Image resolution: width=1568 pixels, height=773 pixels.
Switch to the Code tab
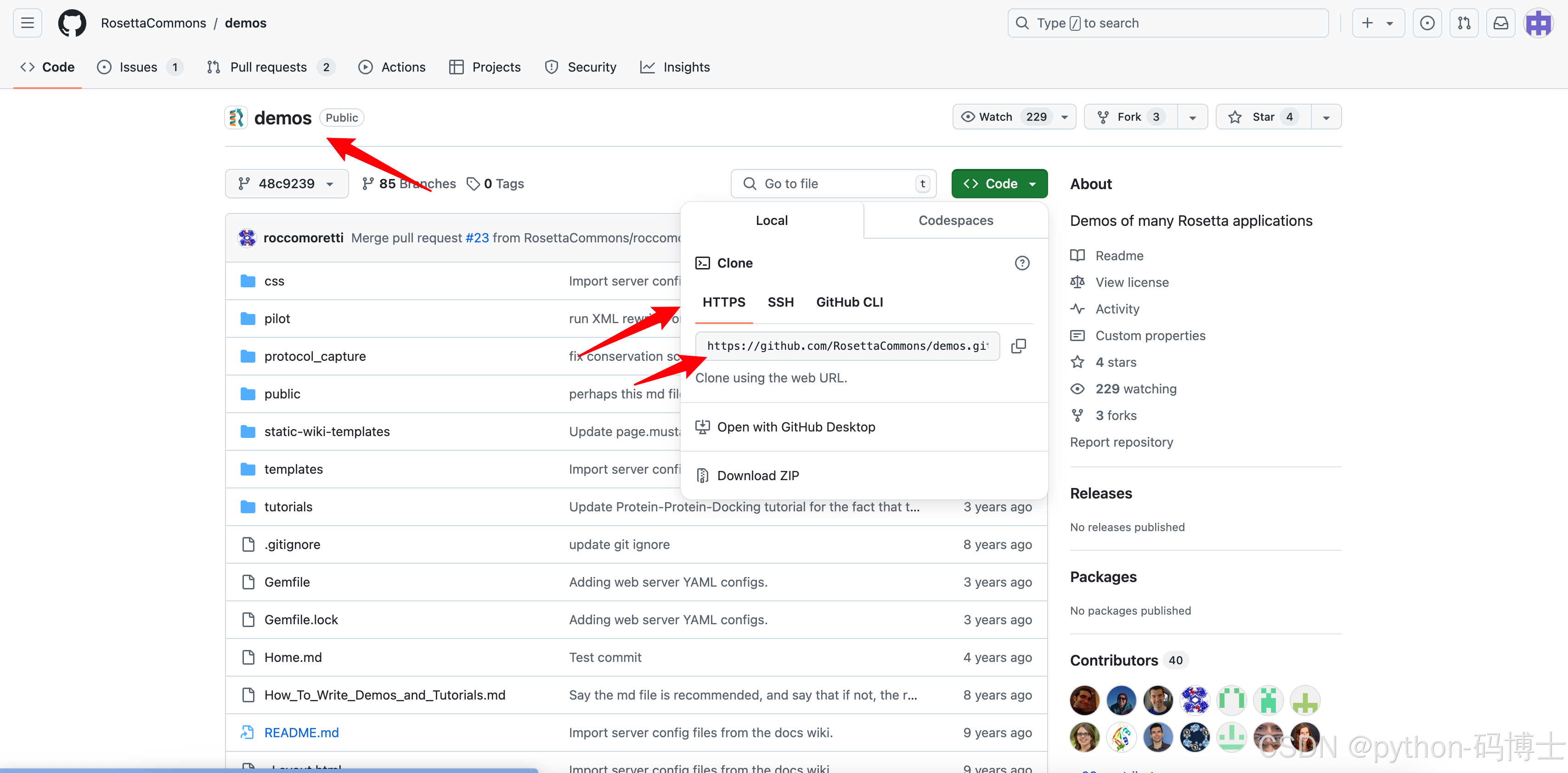coord(47,67)
